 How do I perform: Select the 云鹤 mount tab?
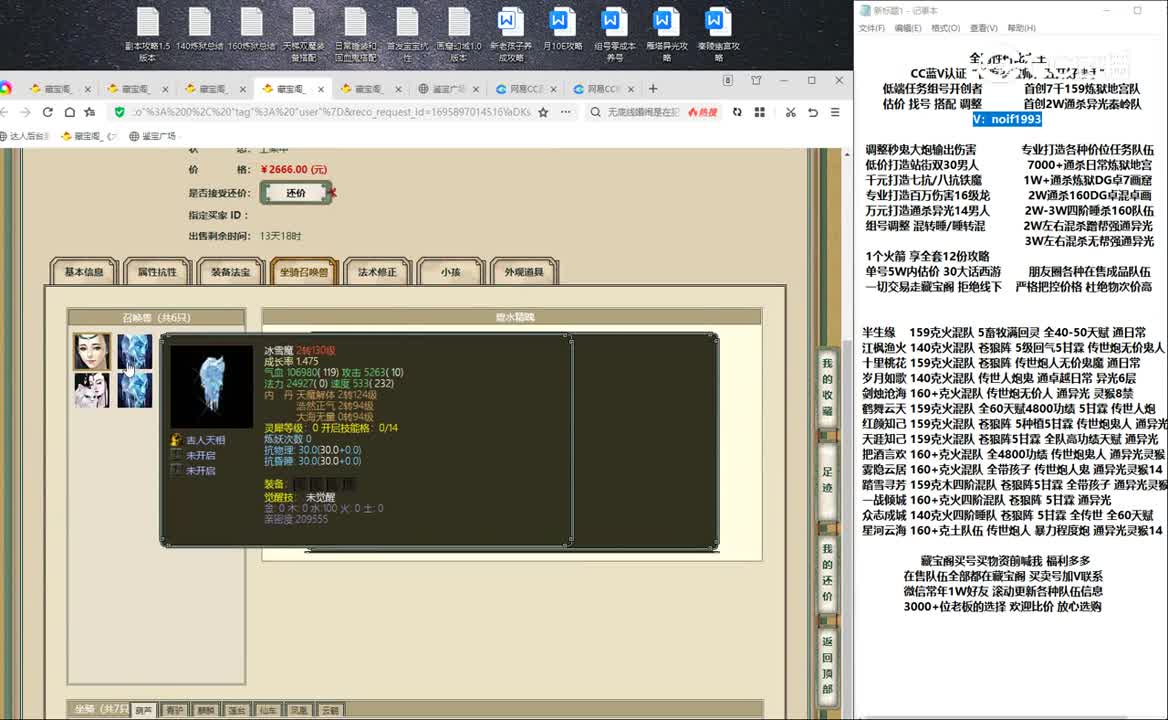pos(331,710)
